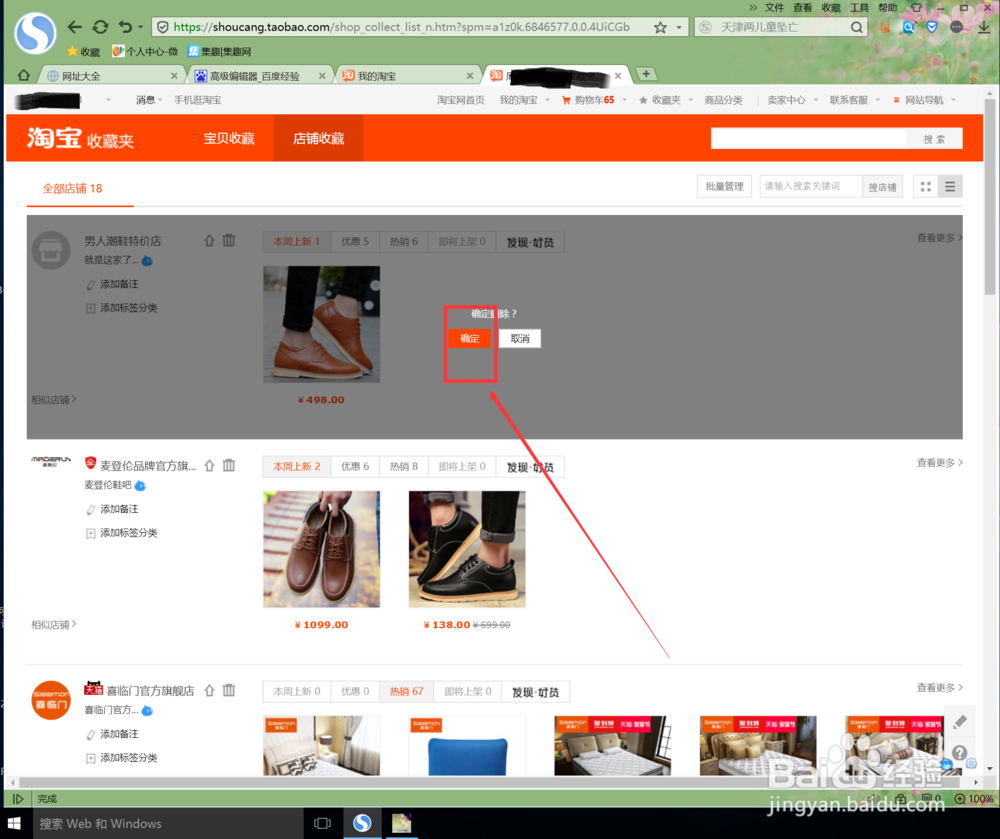Open Task View on taskbar
The width and height of the screenshot is (1000, 839).
pyautogui.click(x=323, y=823)
